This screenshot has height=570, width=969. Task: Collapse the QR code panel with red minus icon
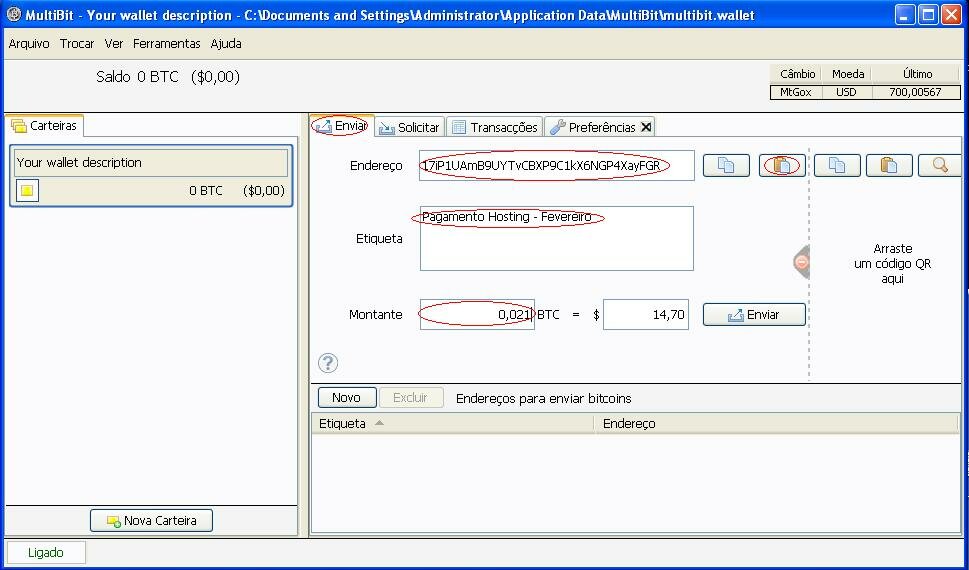(x=802, y=262)
